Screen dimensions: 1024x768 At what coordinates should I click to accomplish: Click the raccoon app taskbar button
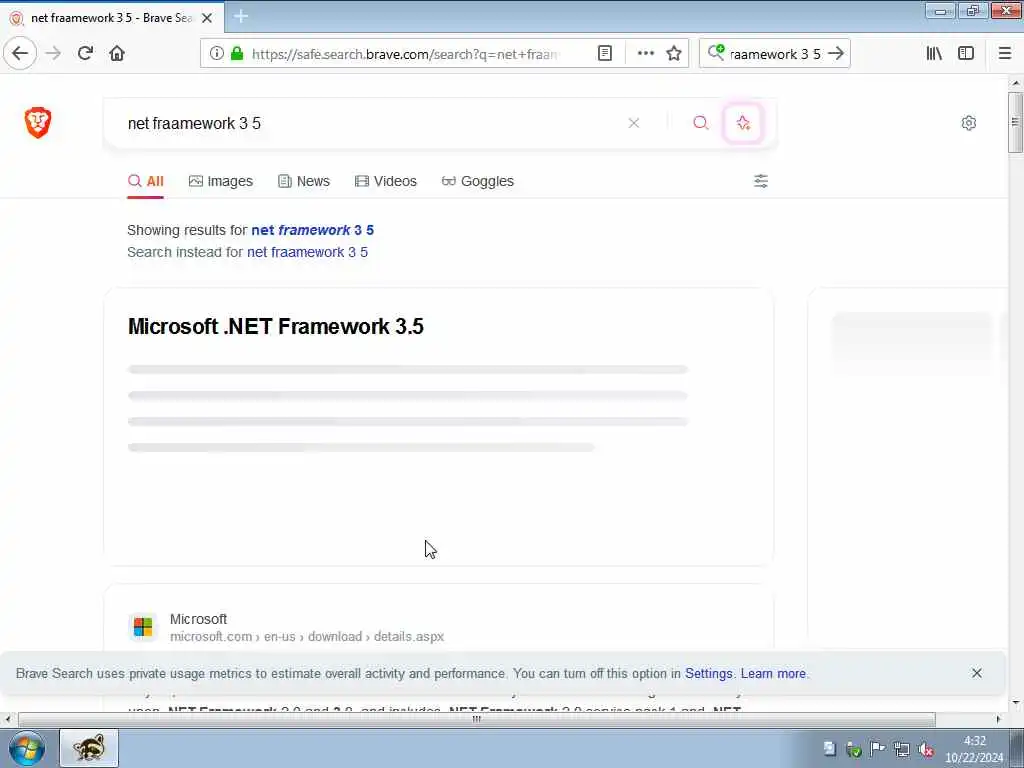(89, 748)
